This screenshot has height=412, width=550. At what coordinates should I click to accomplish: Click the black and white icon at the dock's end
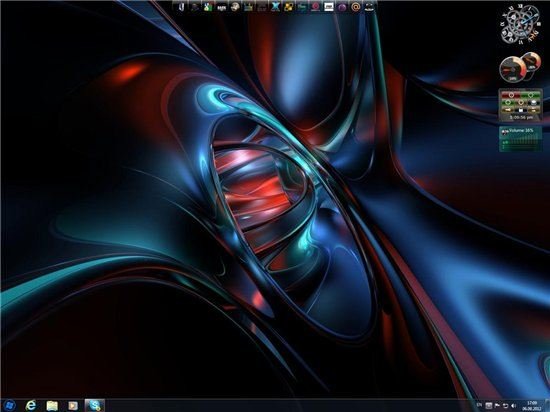point(369,7)
